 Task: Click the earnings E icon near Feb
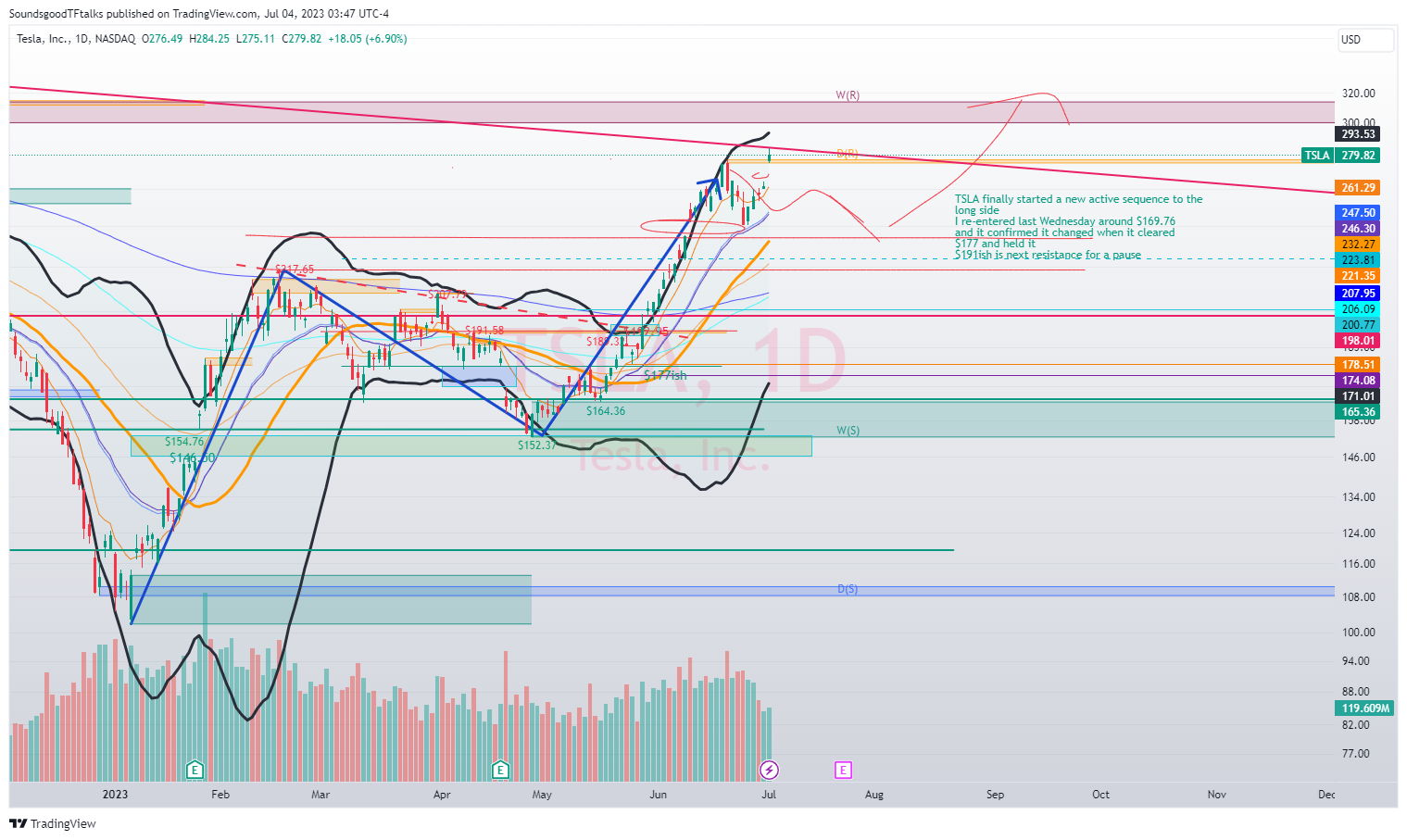click(195, 770)
